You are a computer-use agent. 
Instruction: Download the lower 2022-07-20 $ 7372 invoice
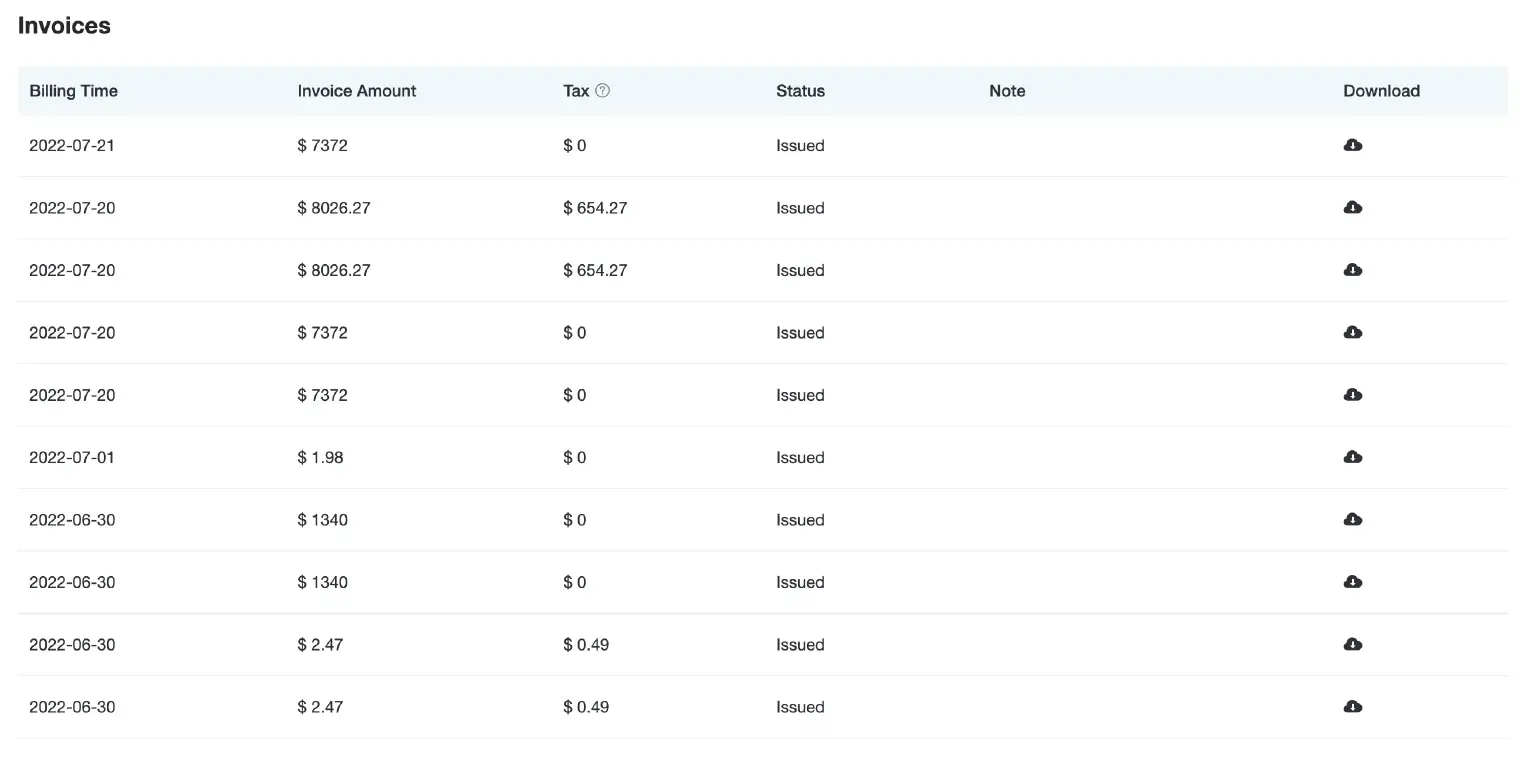click(1352, 395)
